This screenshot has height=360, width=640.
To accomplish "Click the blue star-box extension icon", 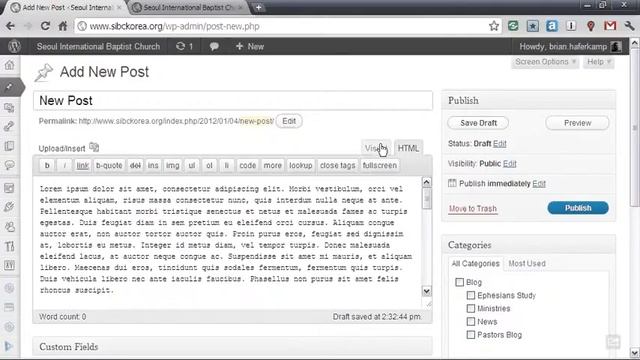I will click(x=532, y=26).
